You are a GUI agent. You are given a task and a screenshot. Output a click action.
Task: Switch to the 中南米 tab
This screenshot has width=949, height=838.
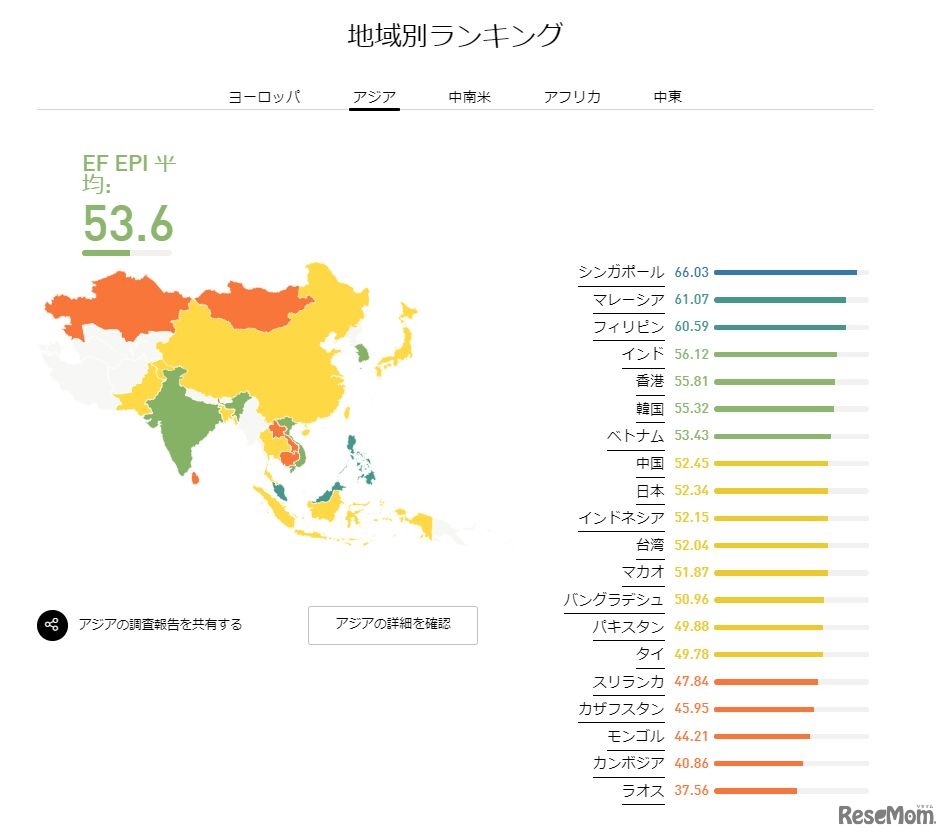point(469,97)
